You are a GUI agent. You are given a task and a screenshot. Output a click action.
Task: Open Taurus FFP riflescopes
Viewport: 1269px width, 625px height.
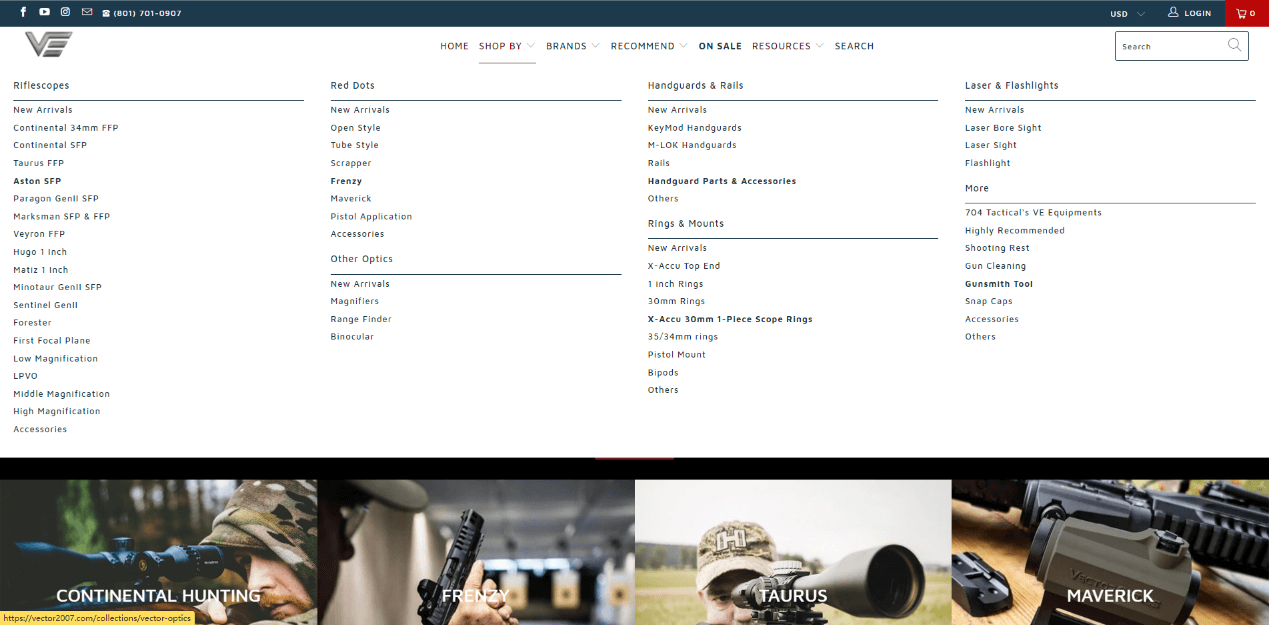point(39,163)
